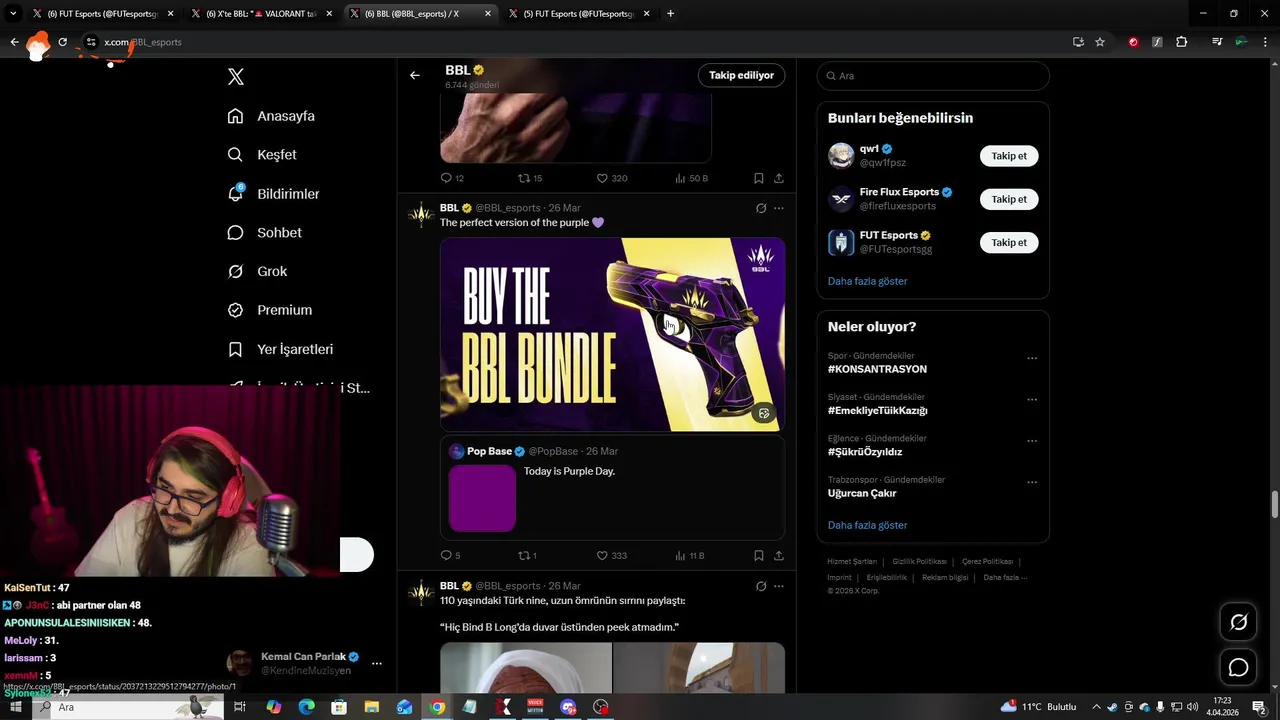This screenshot has width=1280, height=720.
Task: Switch to first FUT Esports tab
Action: (x=102, y=14)
